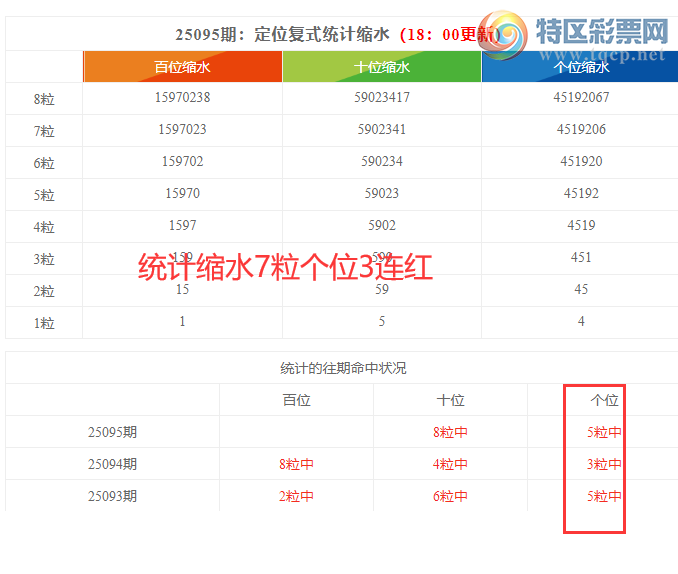Viewport: 678px width, 574px height.
Task: Click the 1粒 row label
Action: click(x=44, y=323)
